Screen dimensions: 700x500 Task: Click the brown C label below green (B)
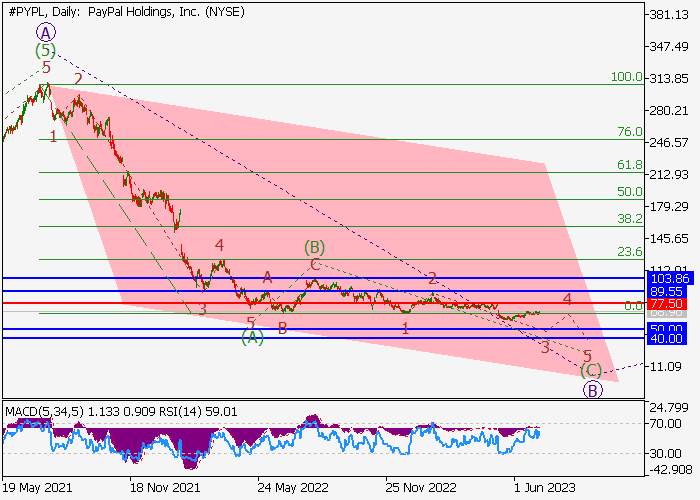(x=315, y=265)
